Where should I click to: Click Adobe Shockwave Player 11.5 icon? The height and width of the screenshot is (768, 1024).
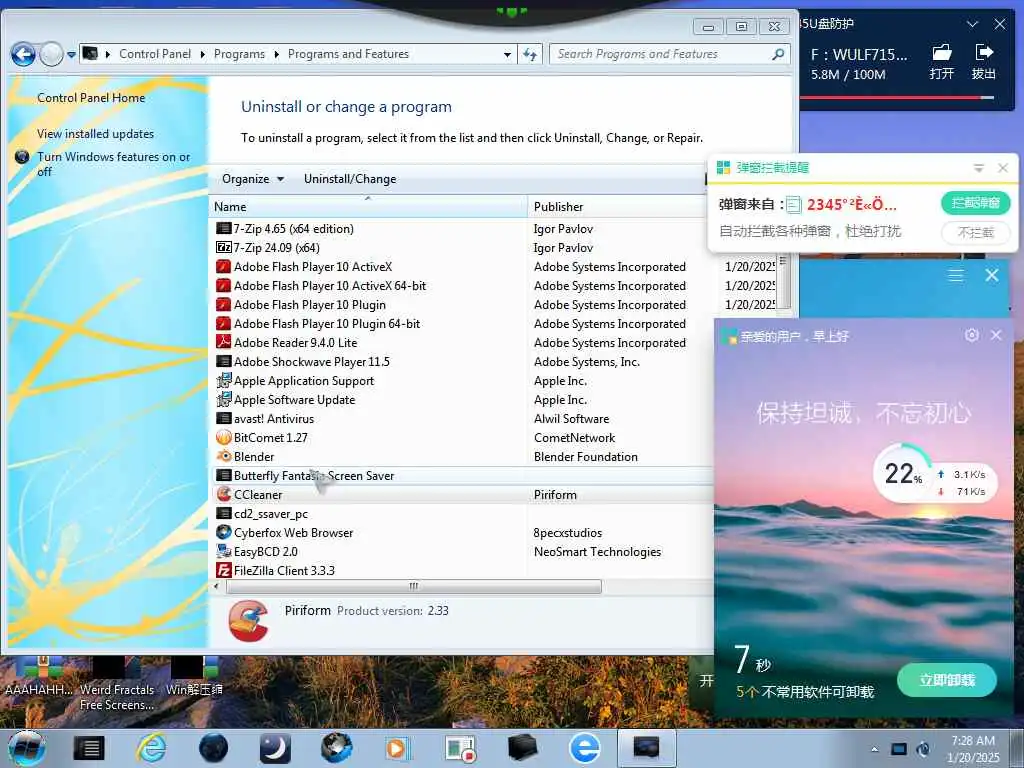pyautogui.click(x=223, y=361)
